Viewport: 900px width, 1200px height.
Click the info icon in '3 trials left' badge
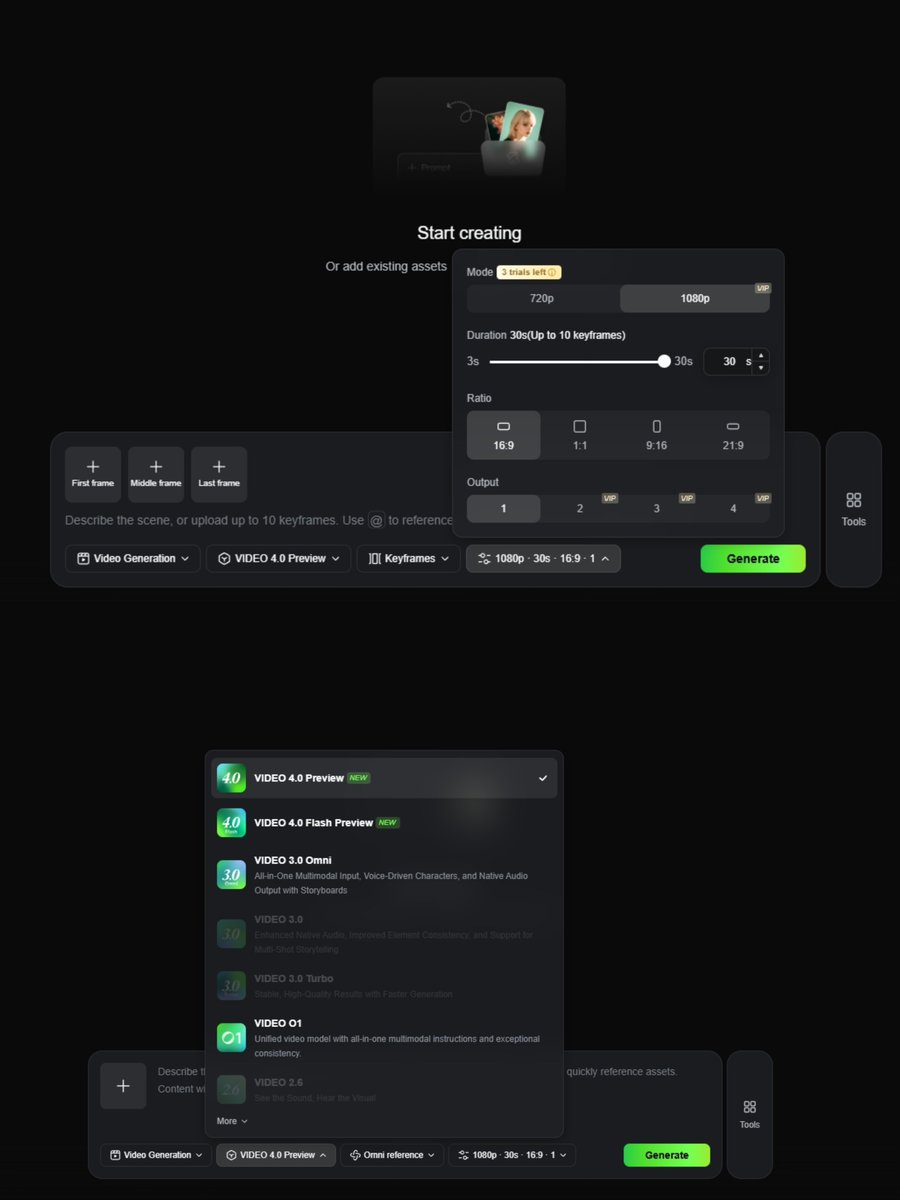click(x=551, y=272)
